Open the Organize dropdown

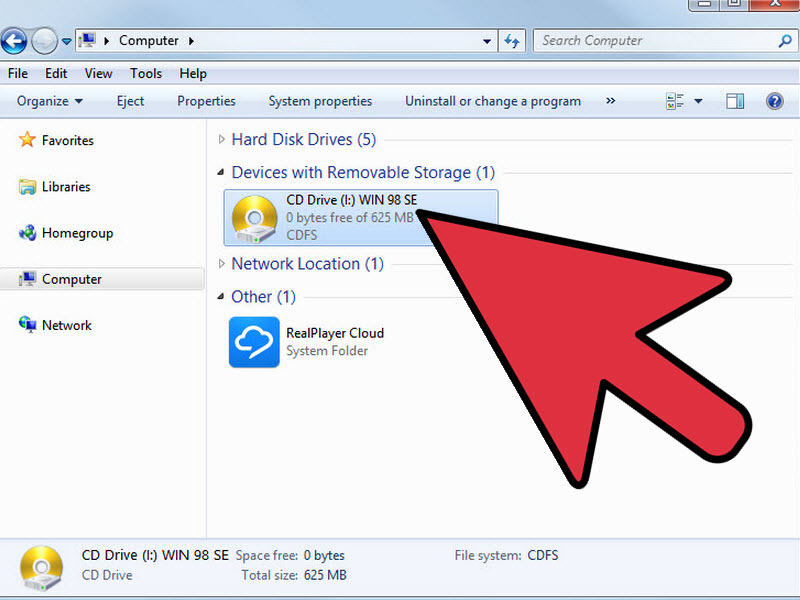tap(49, 101)
